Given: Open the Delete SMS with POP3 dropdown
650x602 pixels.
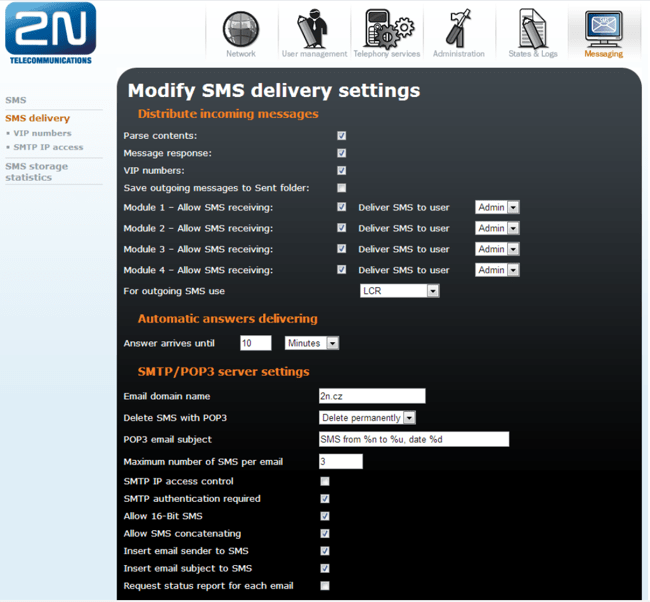Looking at the screenshot, I should coord(367,418).
